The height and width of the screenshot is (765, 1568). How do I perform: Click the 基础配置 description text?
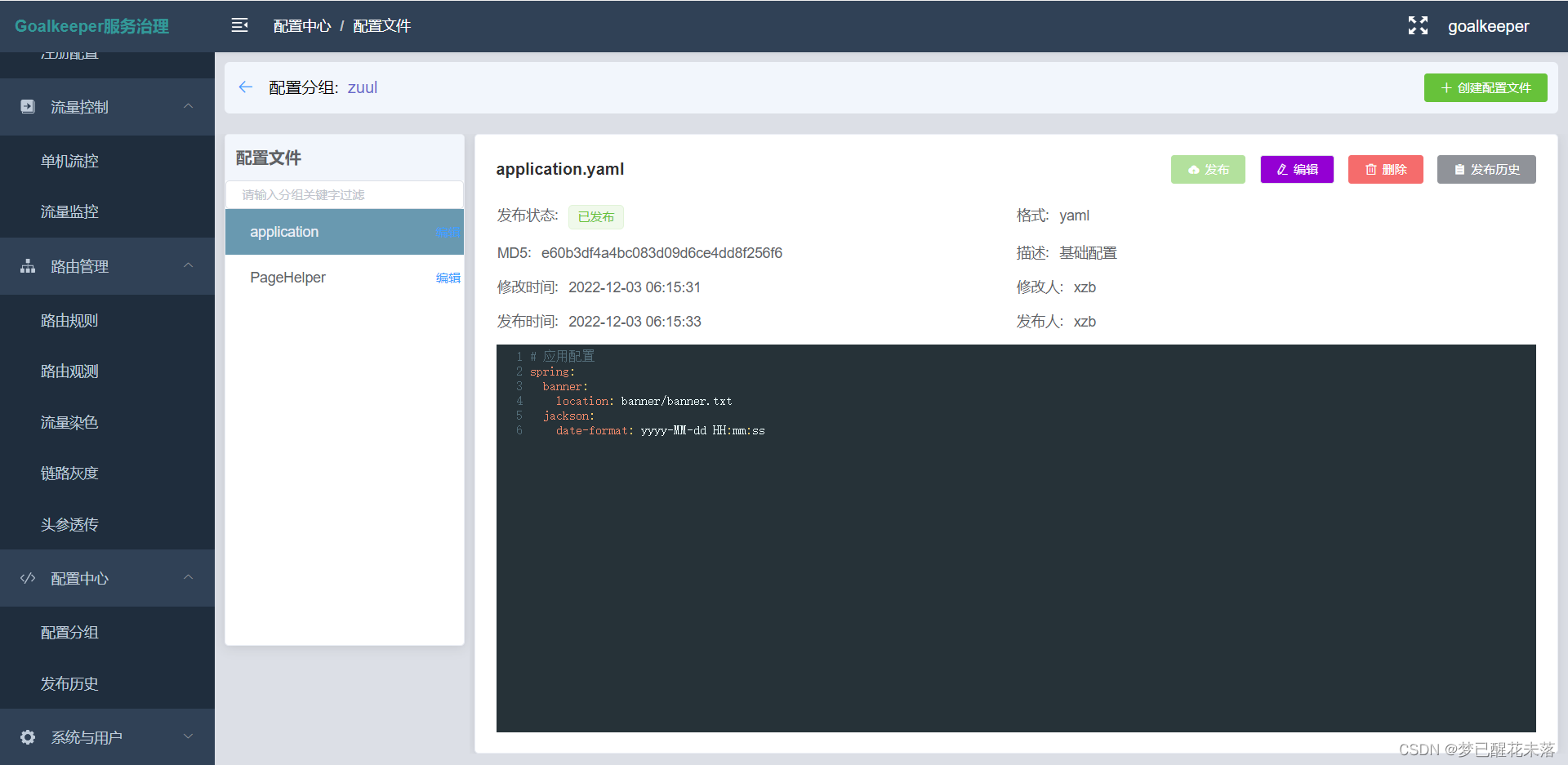(x=1088, y=253)
